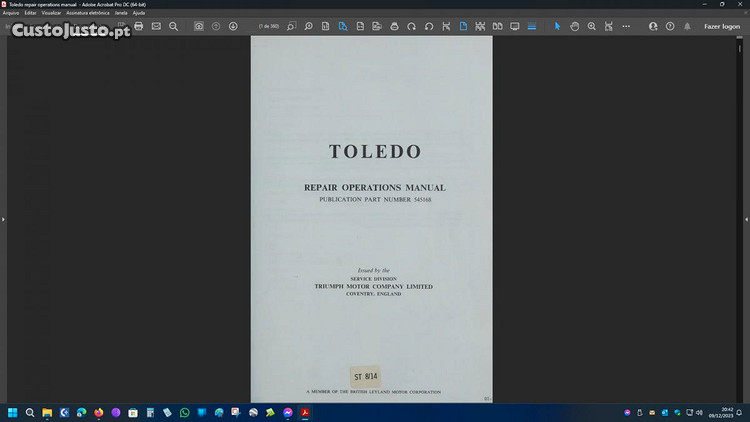Screen dimensions: 750x422
Task: Open the Visualizar menu
Action: coord(51,13)
